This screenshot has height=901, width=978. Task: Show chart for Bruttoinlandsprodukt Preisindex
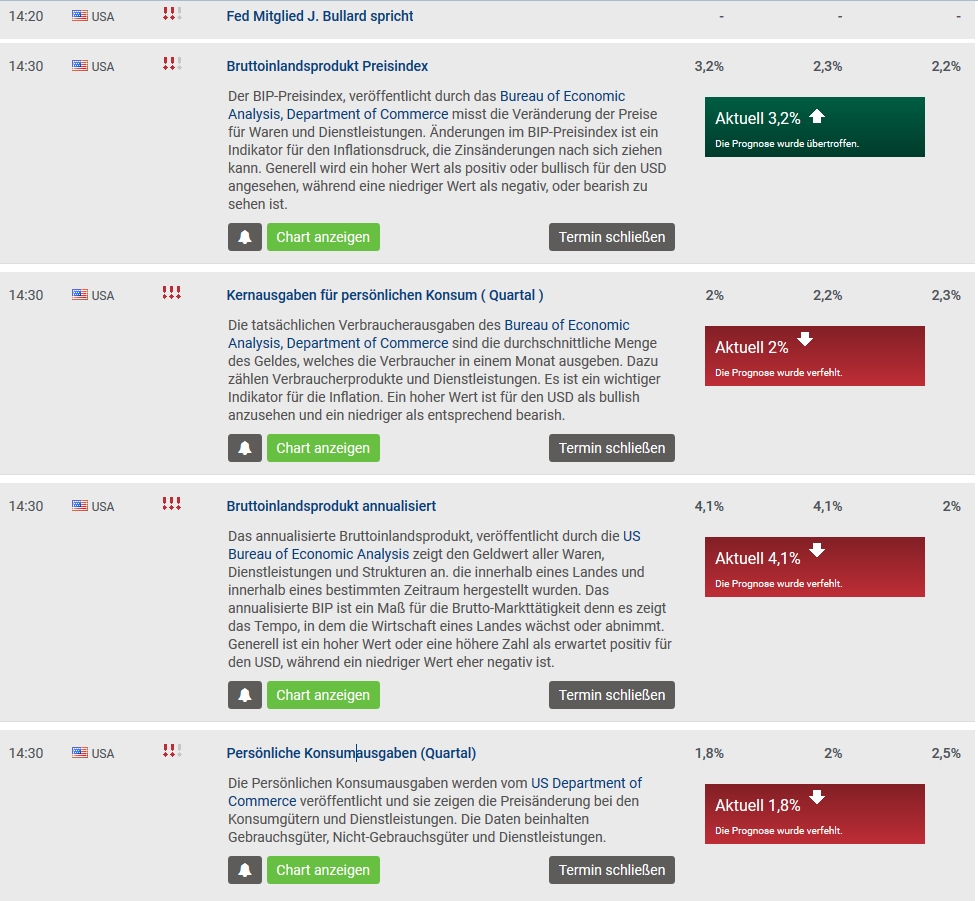point(323,237)
